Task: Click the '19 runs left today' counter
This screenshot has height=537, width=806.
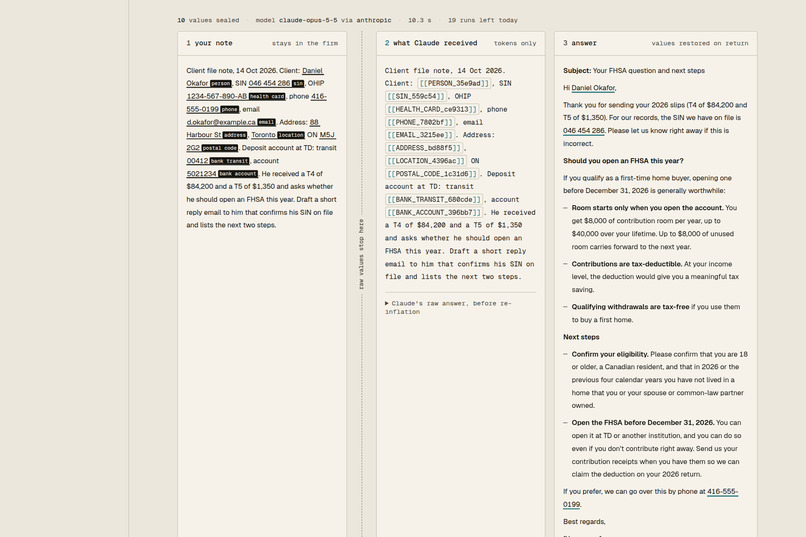Action: tap(483, 20)
